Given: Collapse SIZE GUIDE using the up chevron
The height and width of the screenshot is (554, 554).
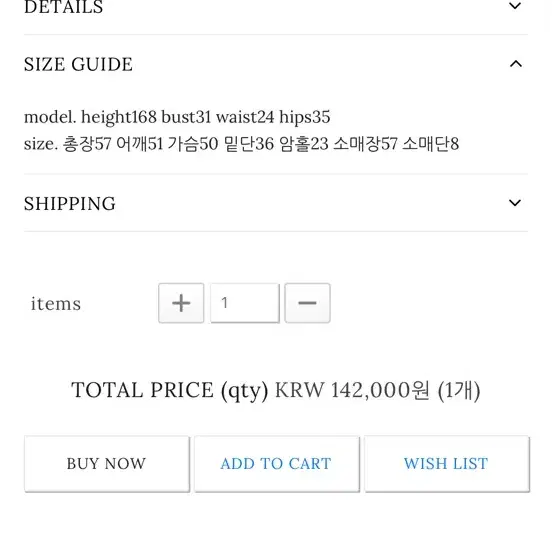Looking at the screenshot, I should click(x=516, y=64).
